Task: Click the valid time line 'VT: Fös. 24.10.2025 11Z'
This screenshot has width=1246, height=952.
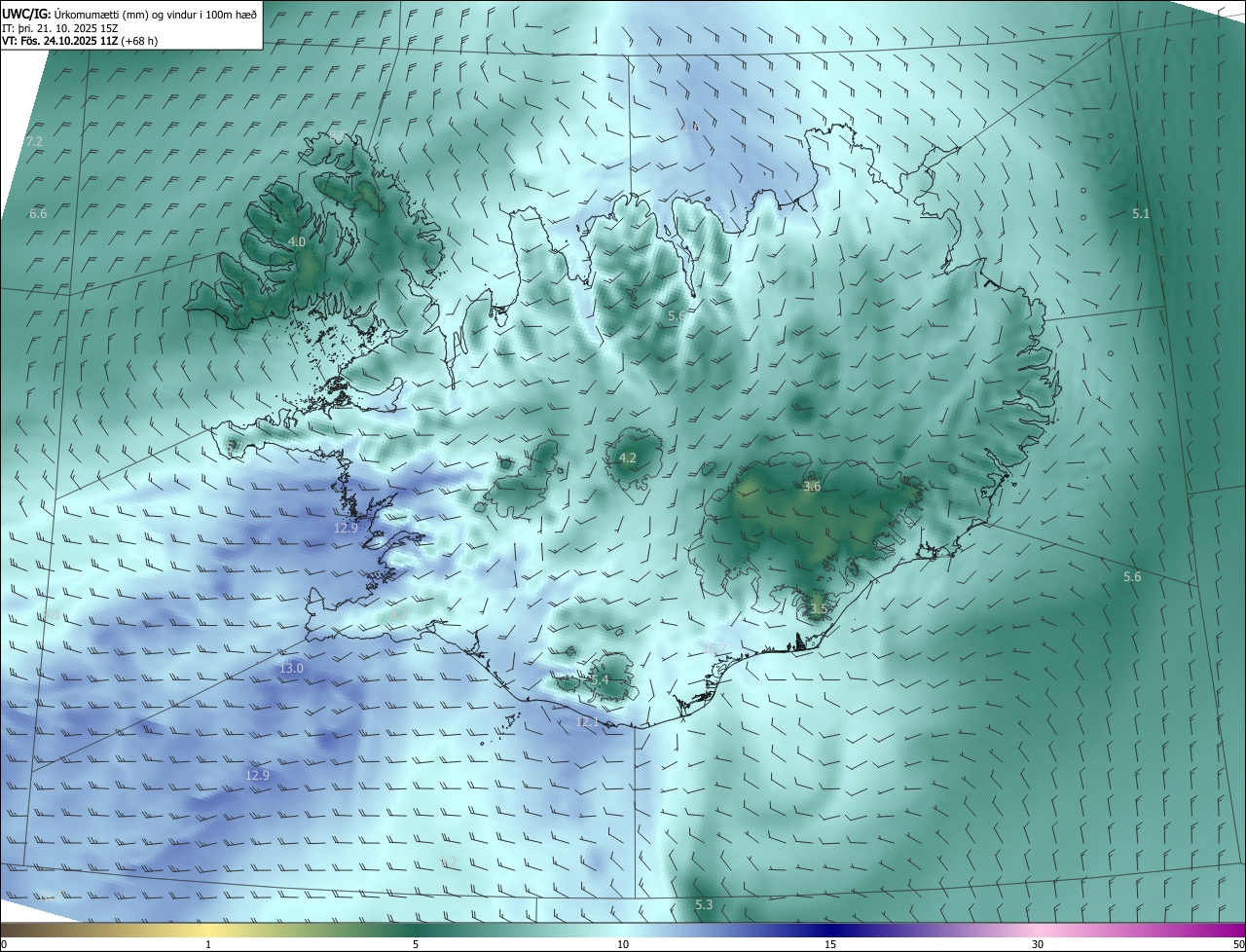Action: [60, 41]
